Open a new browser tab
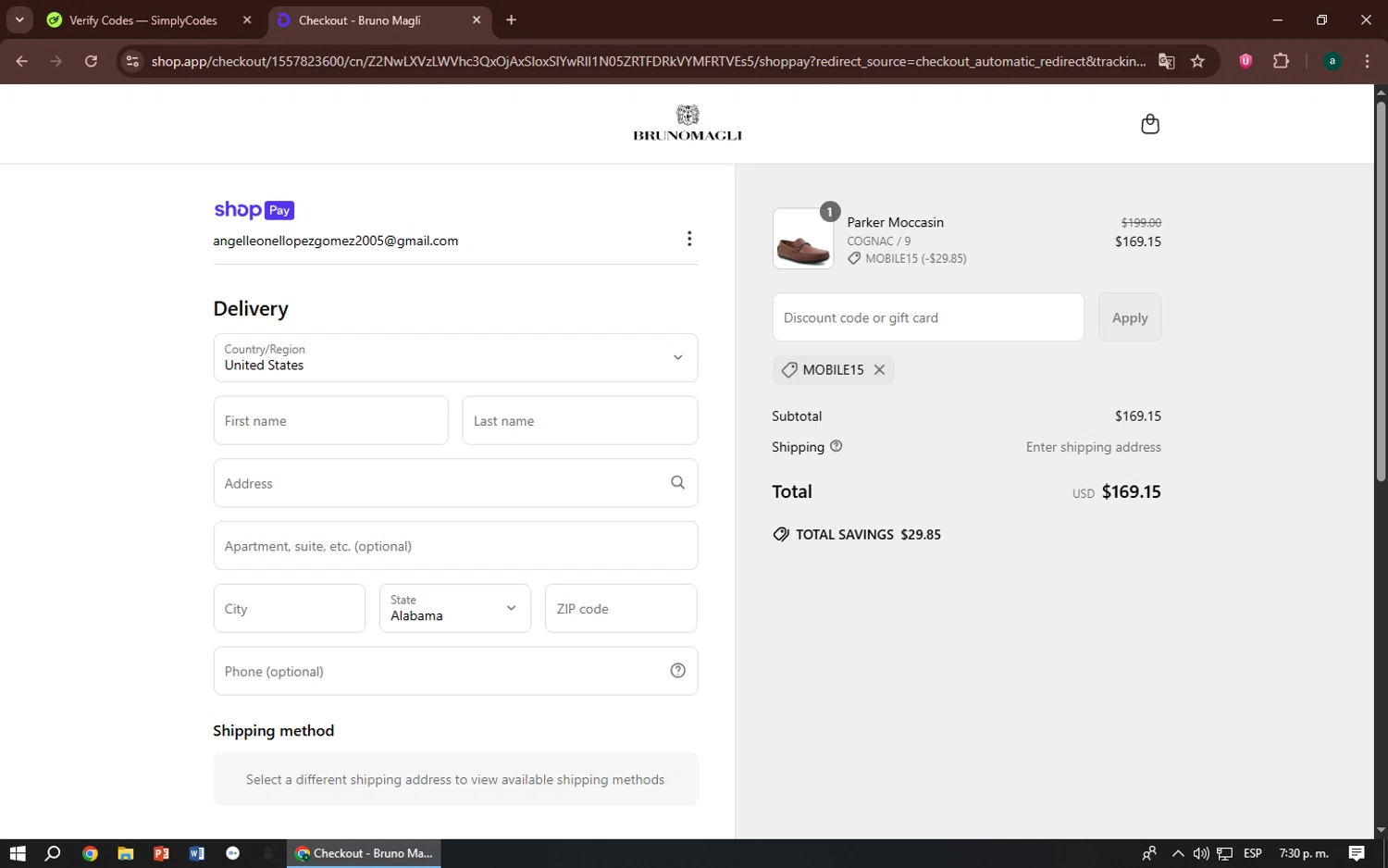Screen dimensions: 1388x868 tap(511, 19)
